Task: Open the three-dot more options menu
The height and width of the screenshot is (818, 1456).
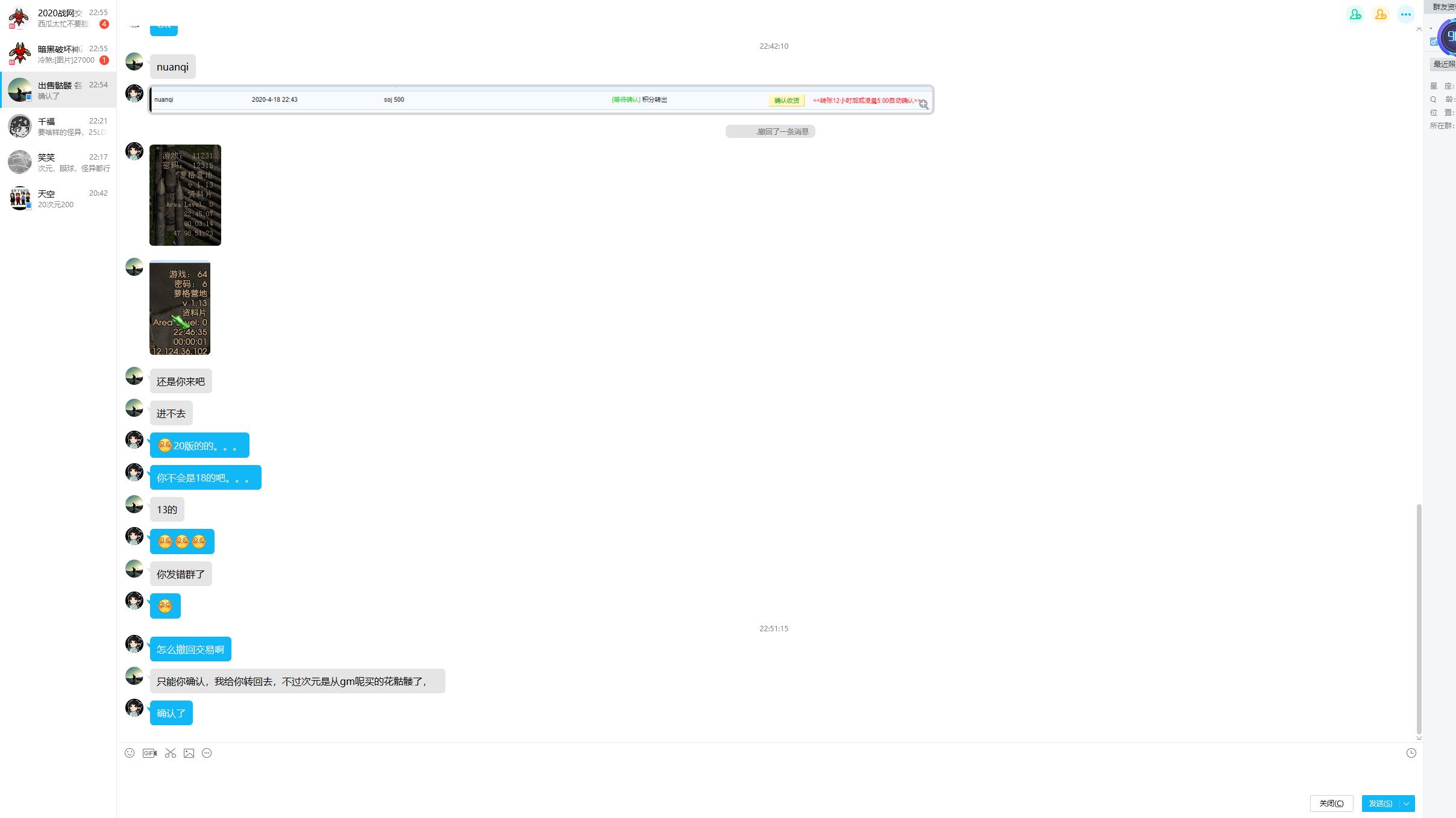Action: (1406, 14)
